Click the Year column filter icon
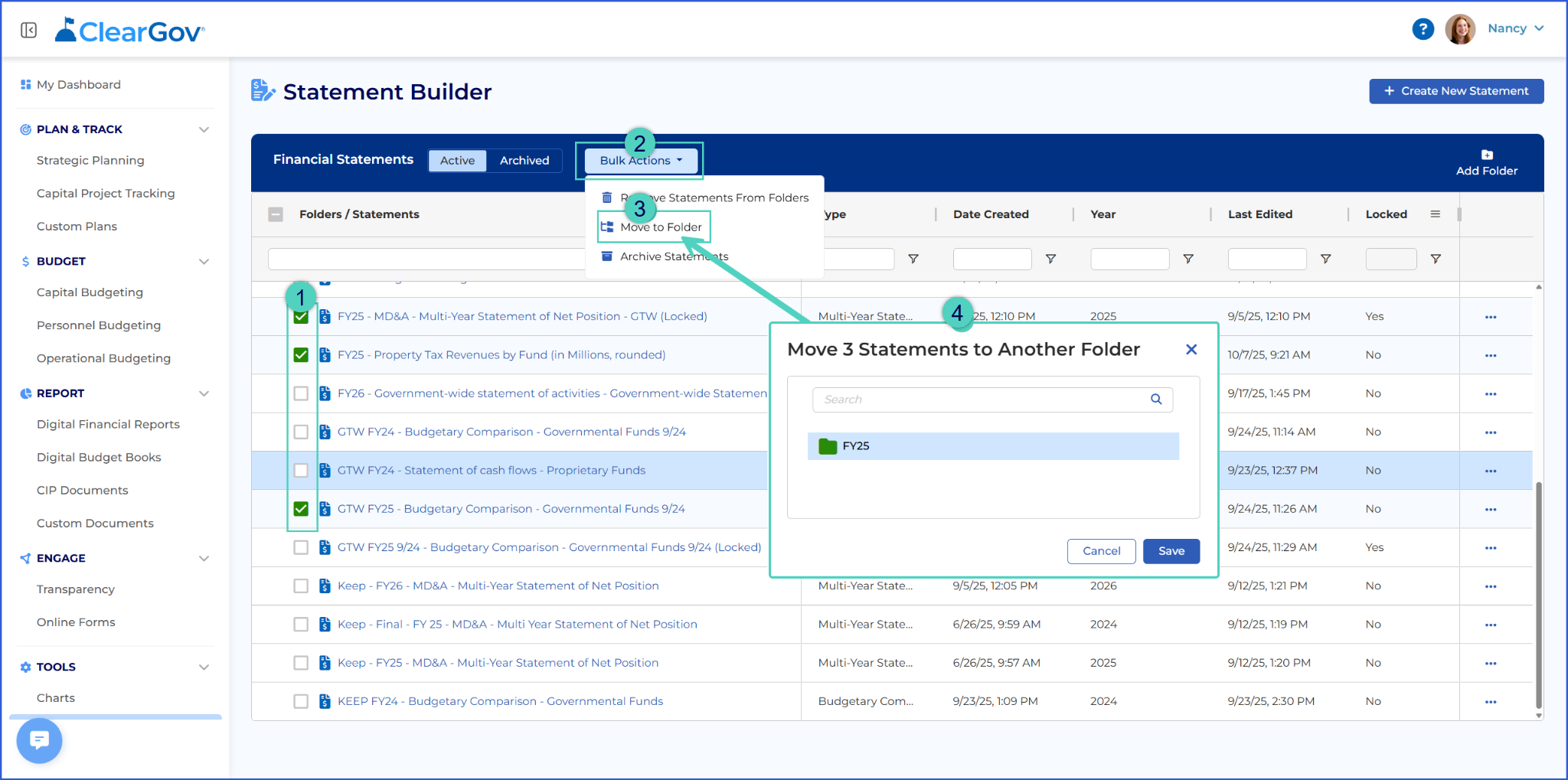This screenshot has width=1568, height=780. click(x=1187, y=259)
